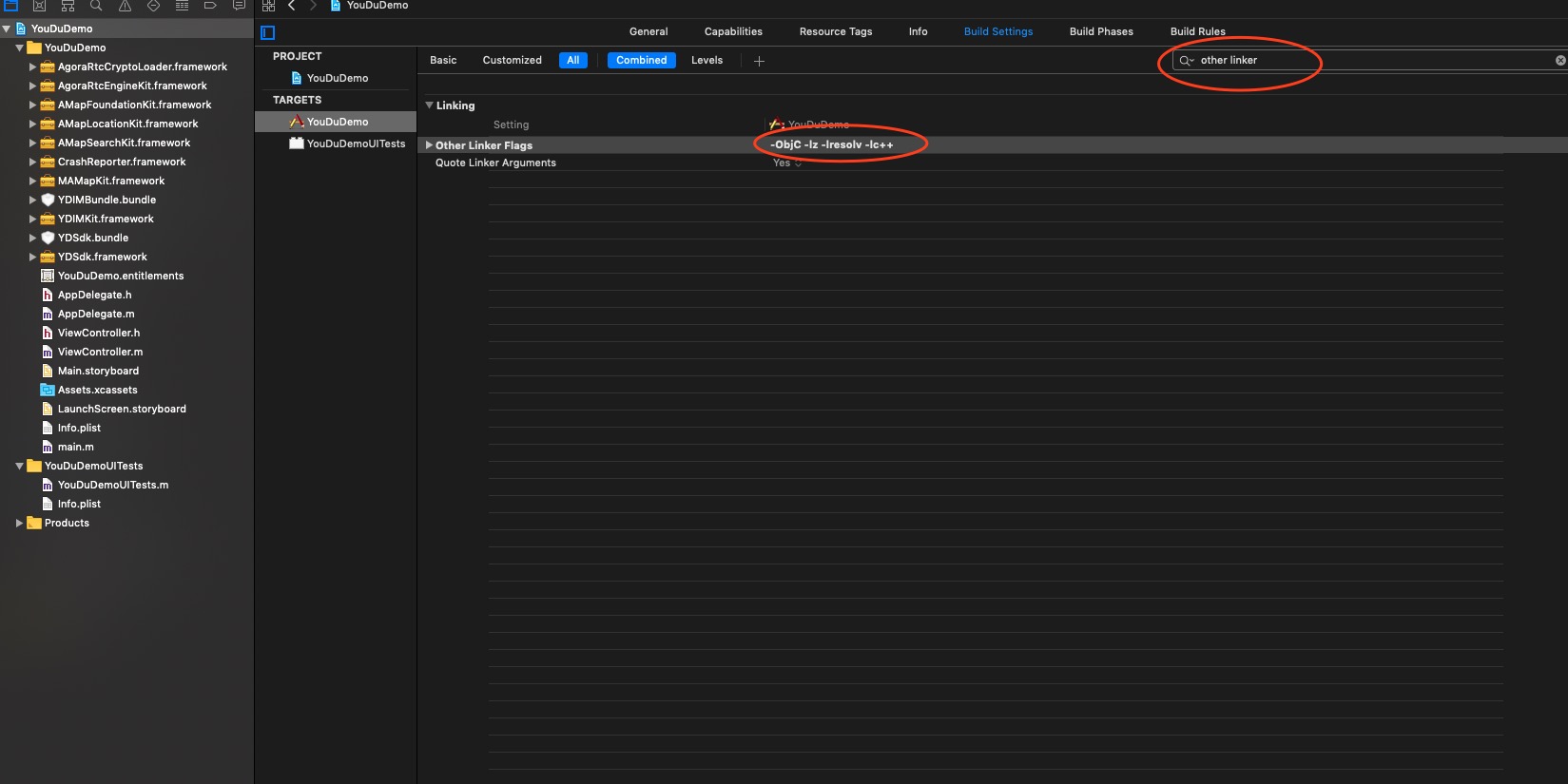Open AppDelegate.h
The height and width of the screenshot is (784, 1568).
click(x=94, y=295)
